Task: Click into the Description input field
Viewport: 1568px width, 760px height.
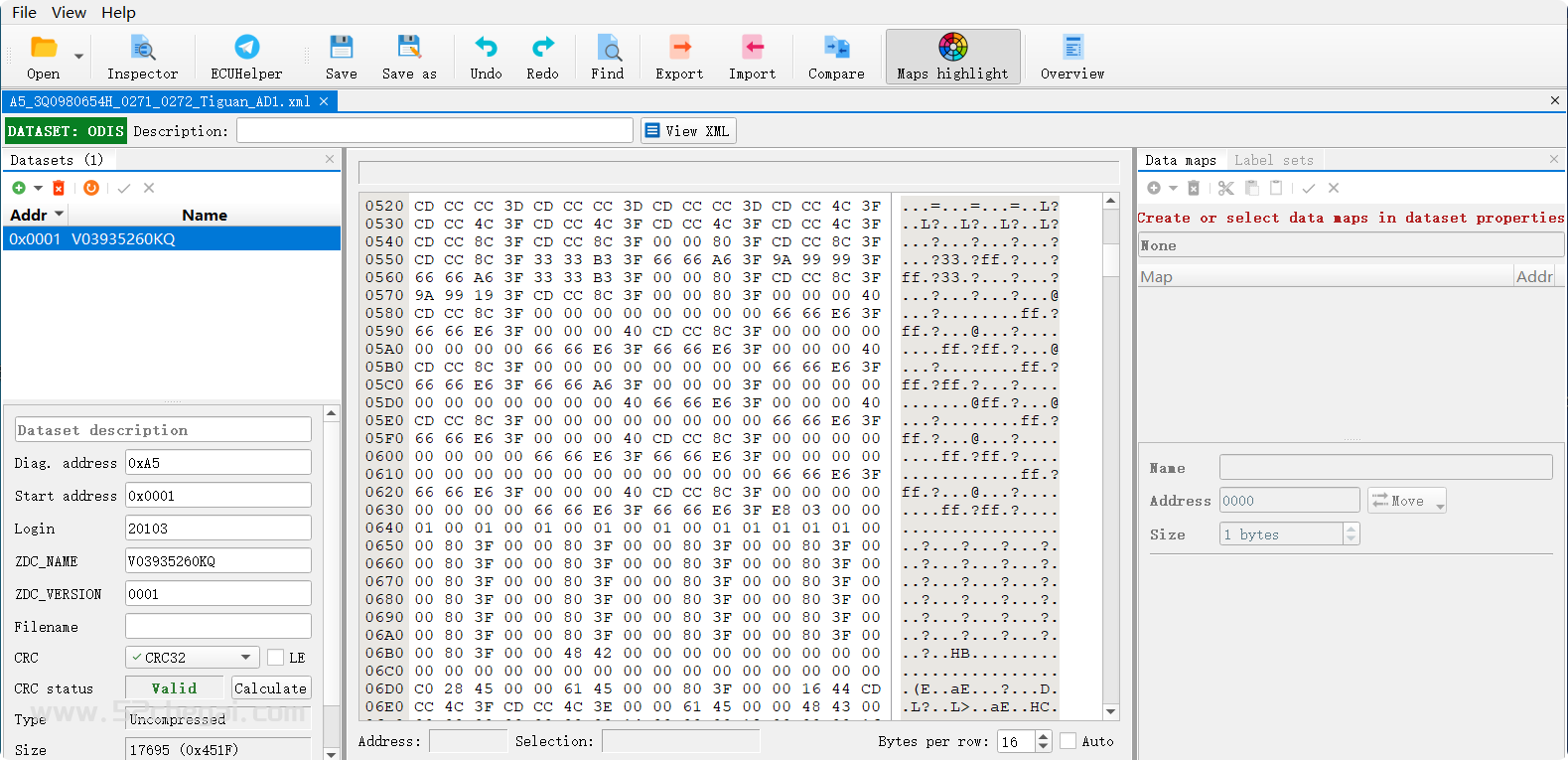Action: pos(435,130)
